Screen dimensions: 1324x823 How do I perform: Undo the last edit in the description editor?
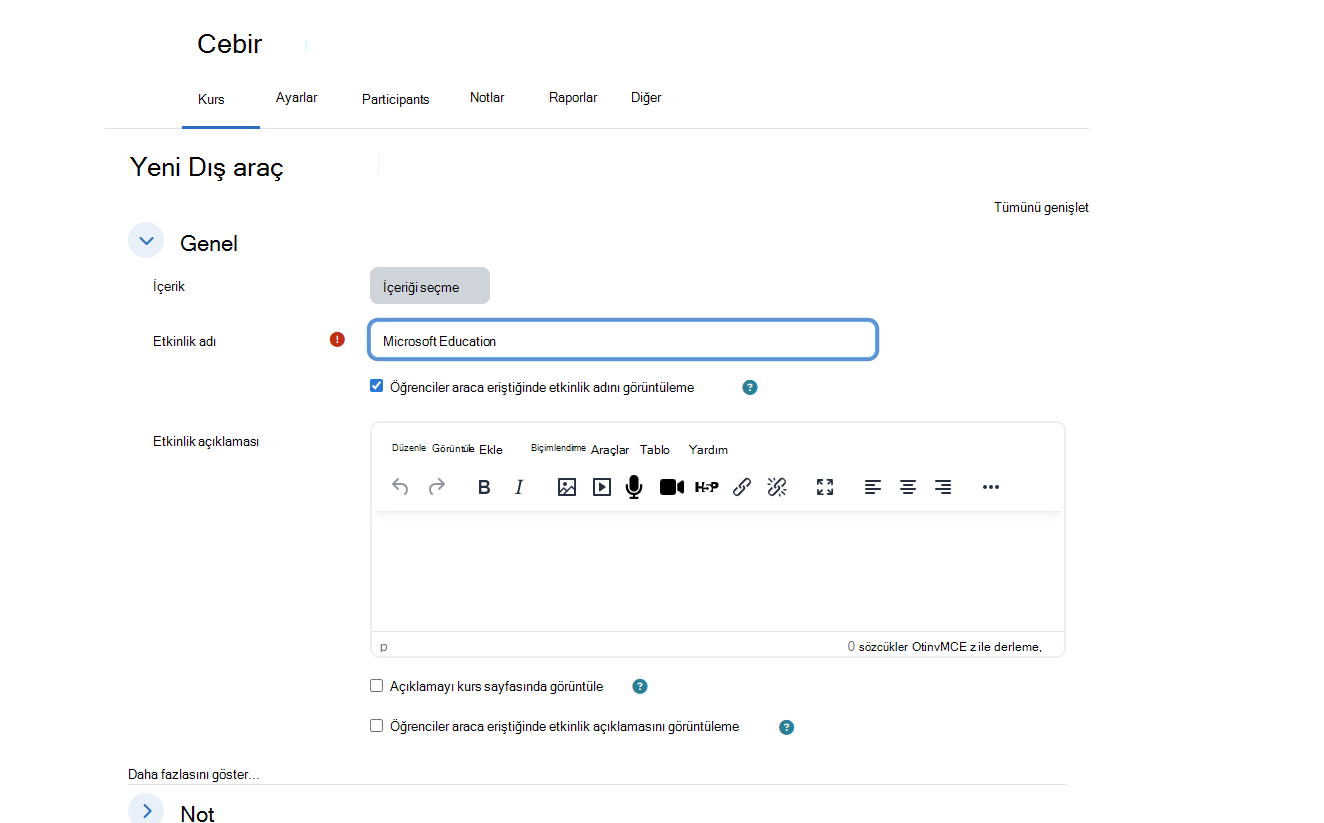[x=400, y=487]
